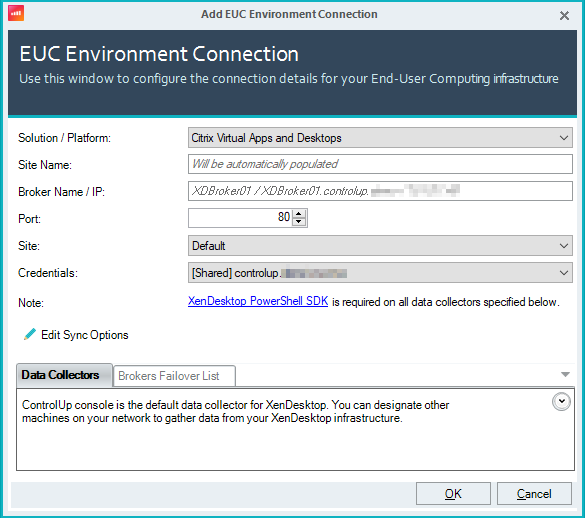Screen dimensions: 585x518
Task: Click the 'EUC Environment Connection' heading
Action: click(159, 54)
